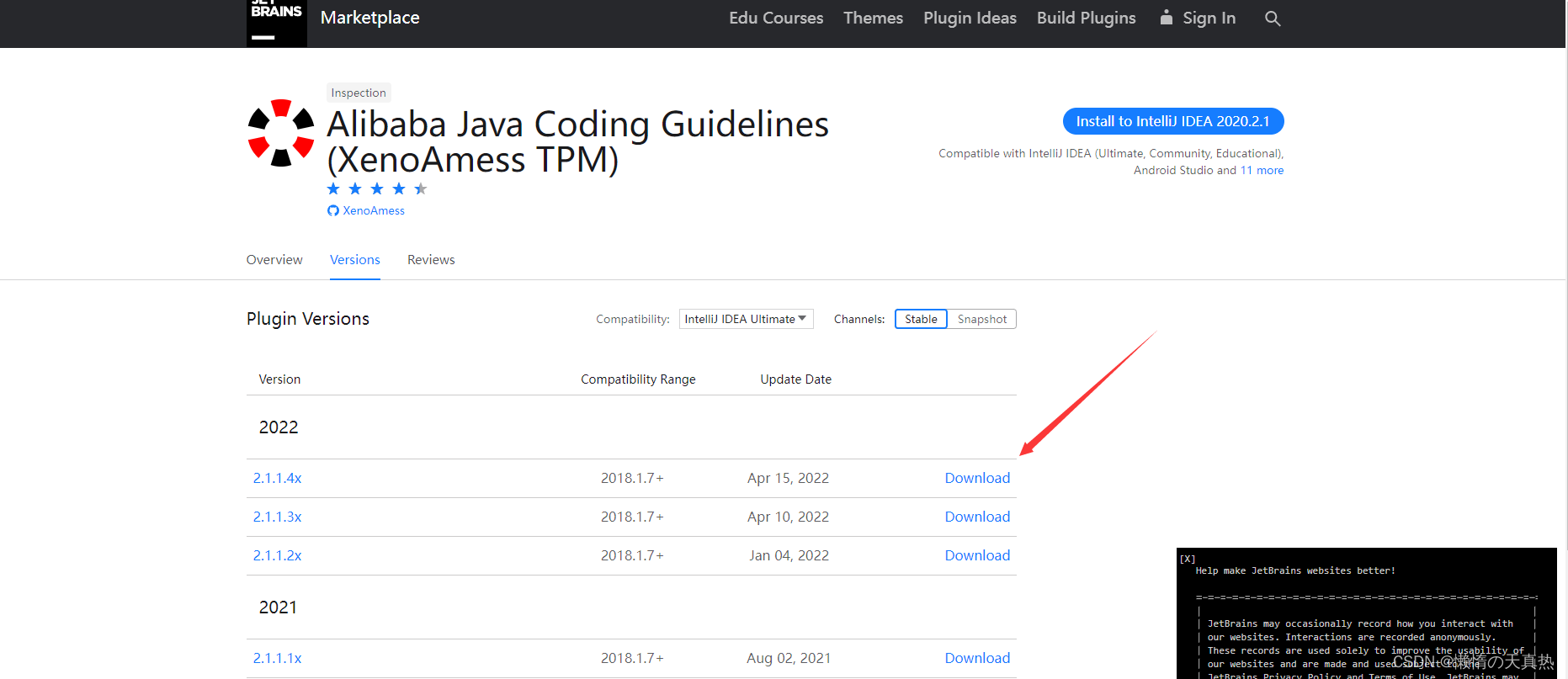
Task: Expand the '11 more' compatible products link
Action: pos(1262,170)
